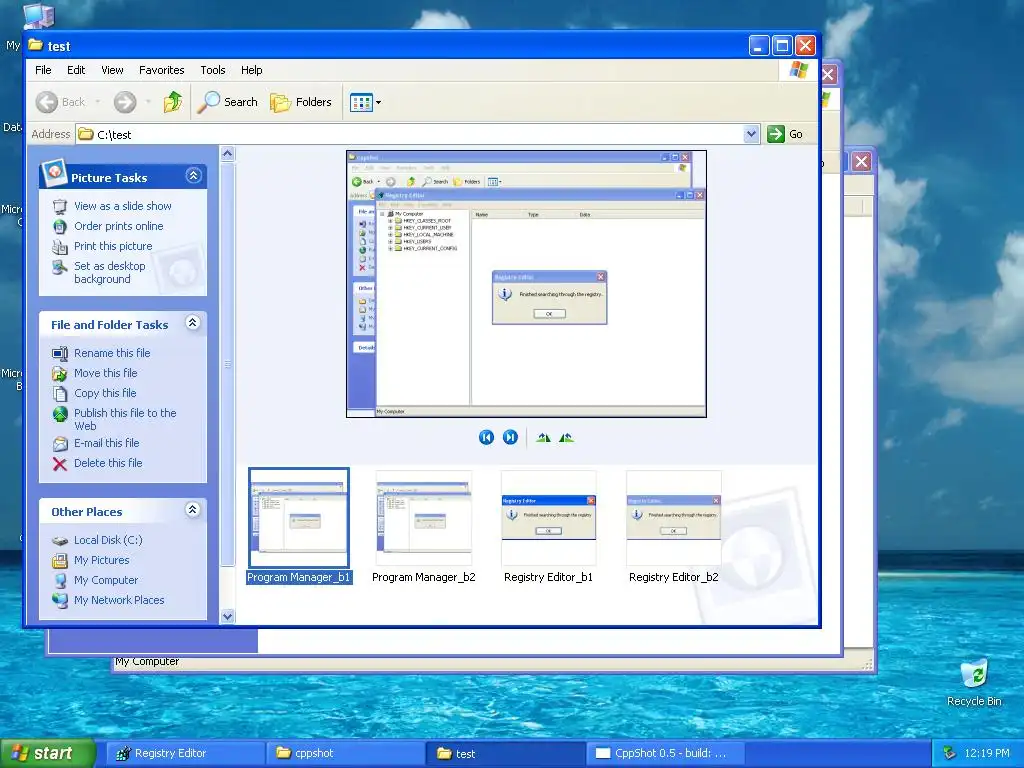Select the Program Manager_b1 thumbnail
1024x768 pixels.
pos(299,526)
